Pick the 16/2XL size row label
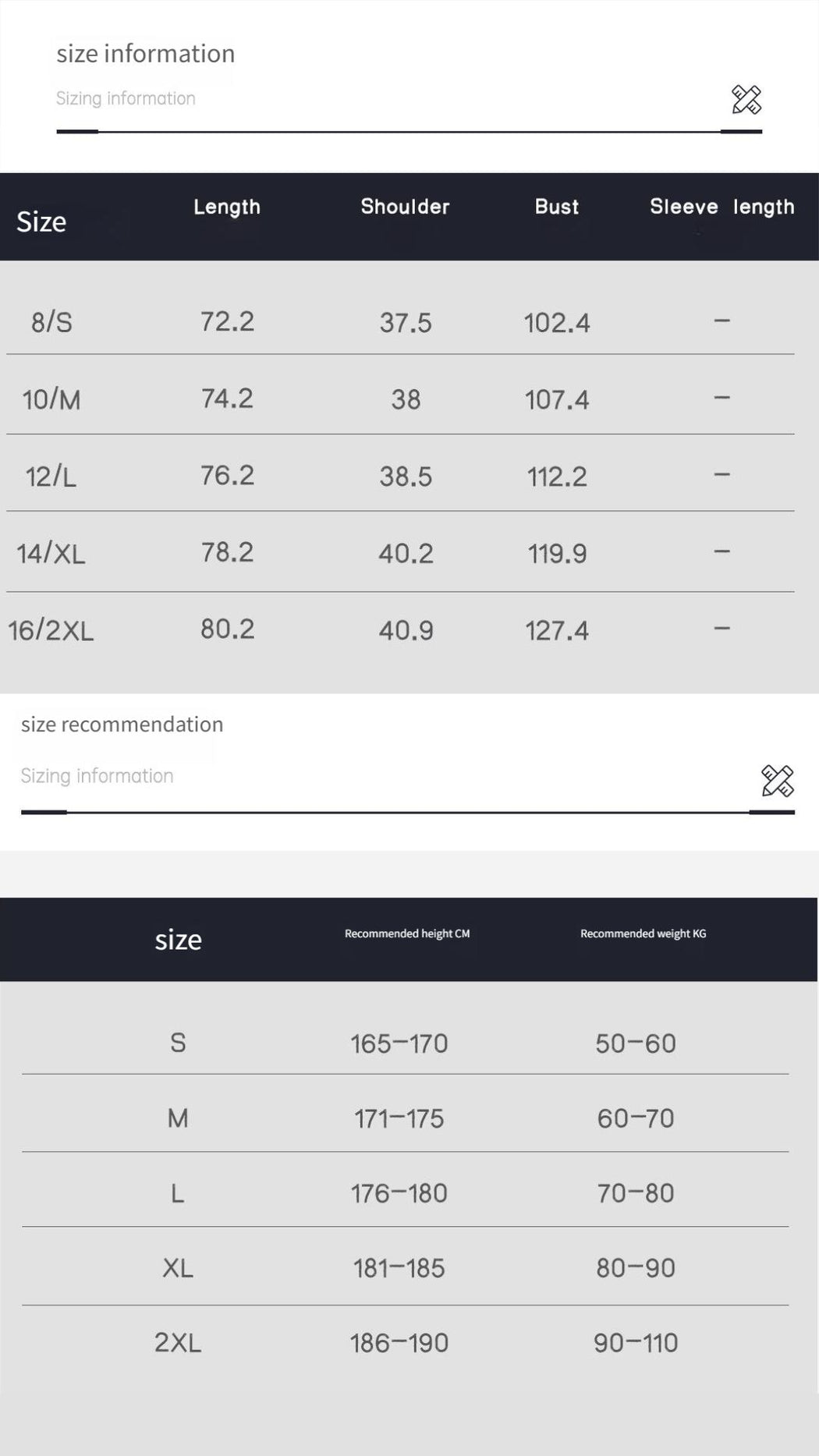The image size is (819, 1456). click(51, 630)
